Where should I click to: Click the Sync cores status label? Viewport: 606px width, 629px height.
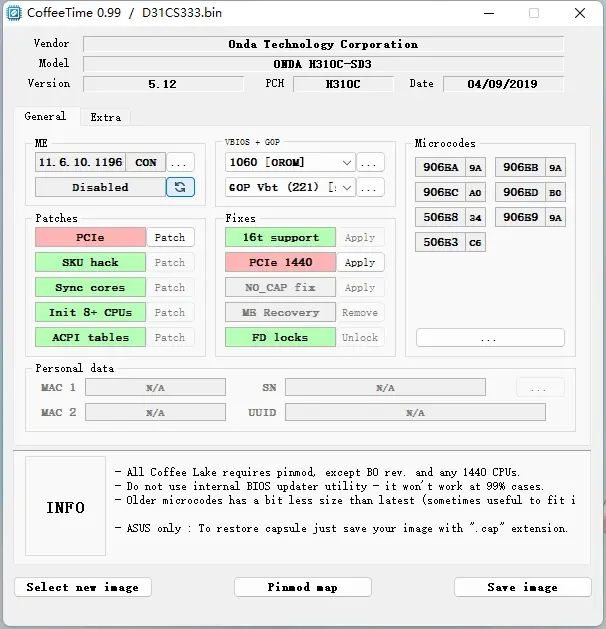click(x=90, y=287)
